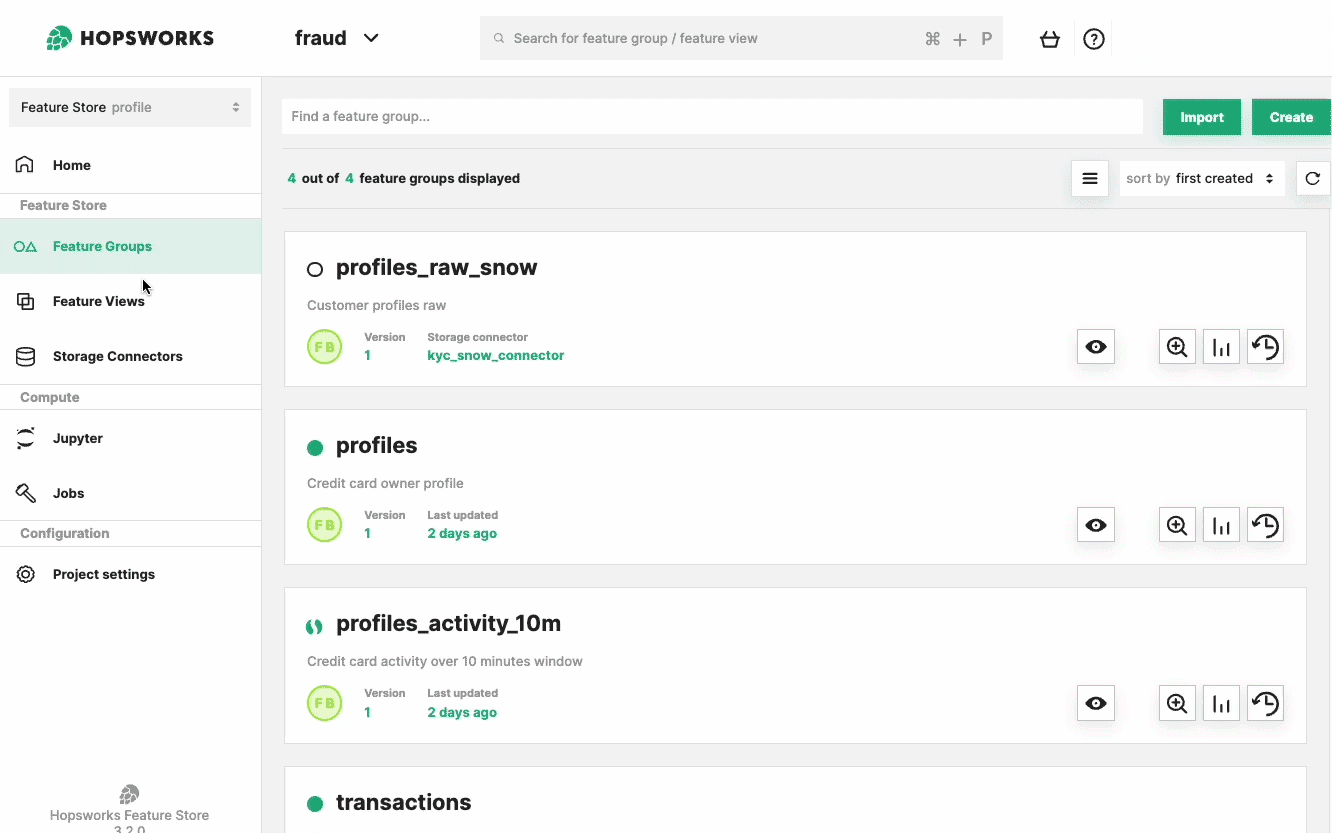Click the Find a feature group search field

point(711,116)
